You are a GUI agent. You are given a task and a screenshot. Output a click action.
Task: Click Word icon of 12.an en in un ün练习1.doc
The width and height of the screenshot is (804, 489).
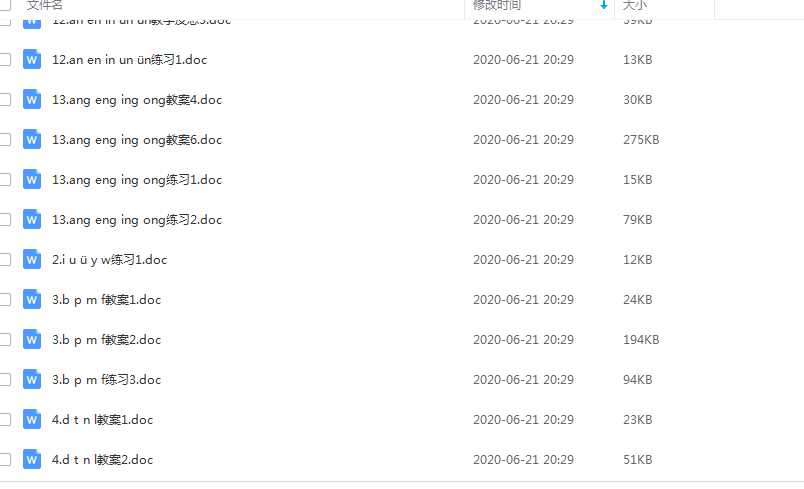[32, 59]
